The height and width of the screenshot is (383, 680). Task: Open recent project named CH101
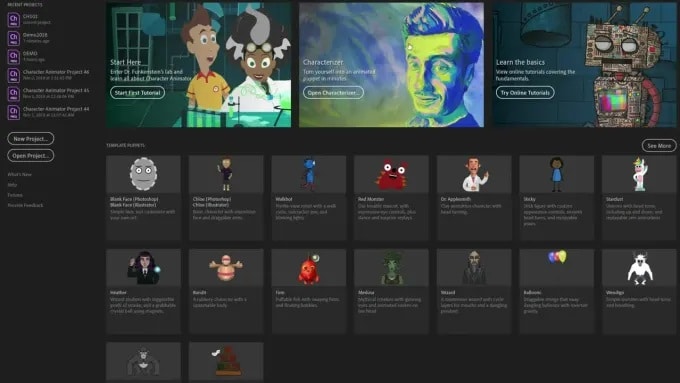click(x=30, y=16)
